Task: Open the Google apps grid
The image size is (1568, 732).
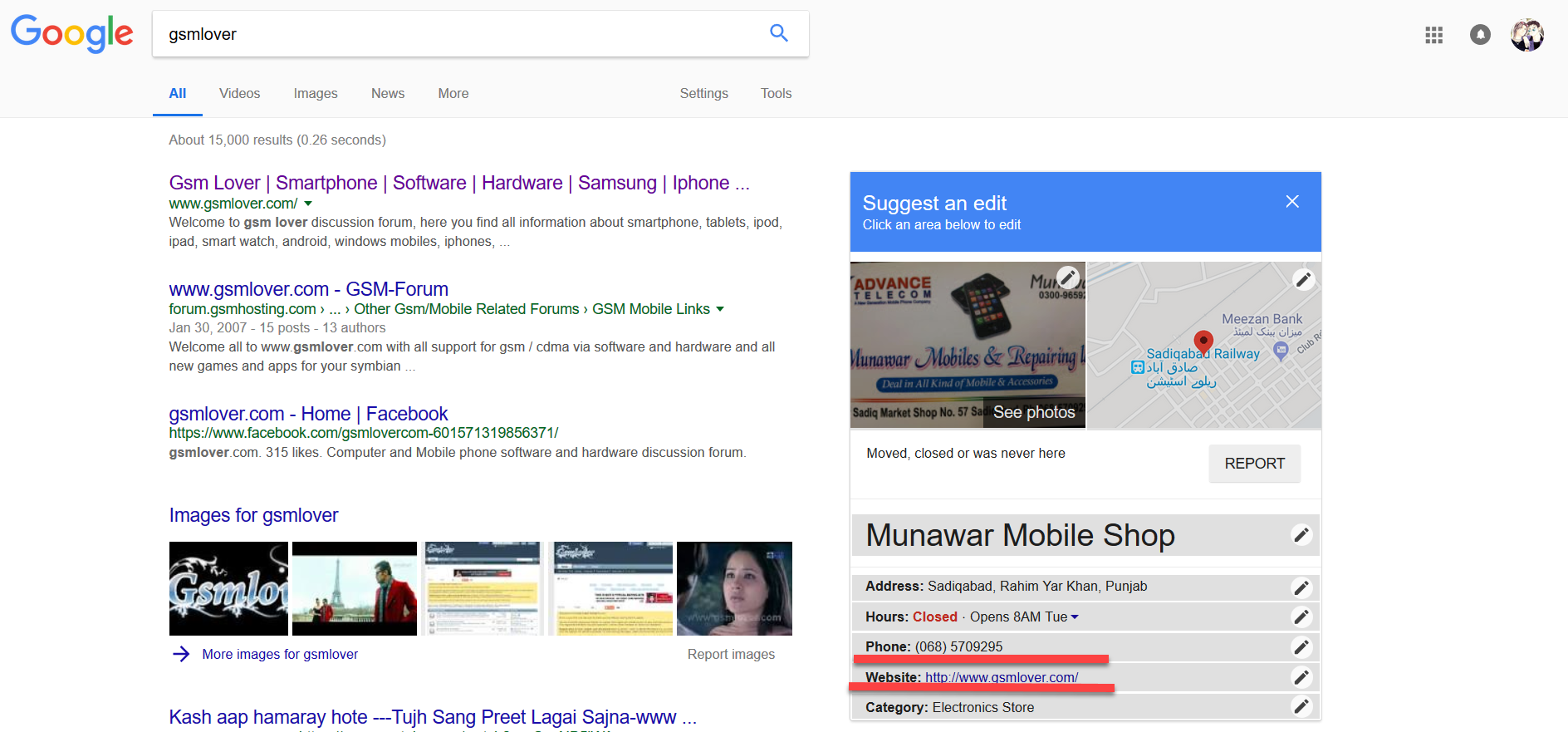Action: 1433,35
